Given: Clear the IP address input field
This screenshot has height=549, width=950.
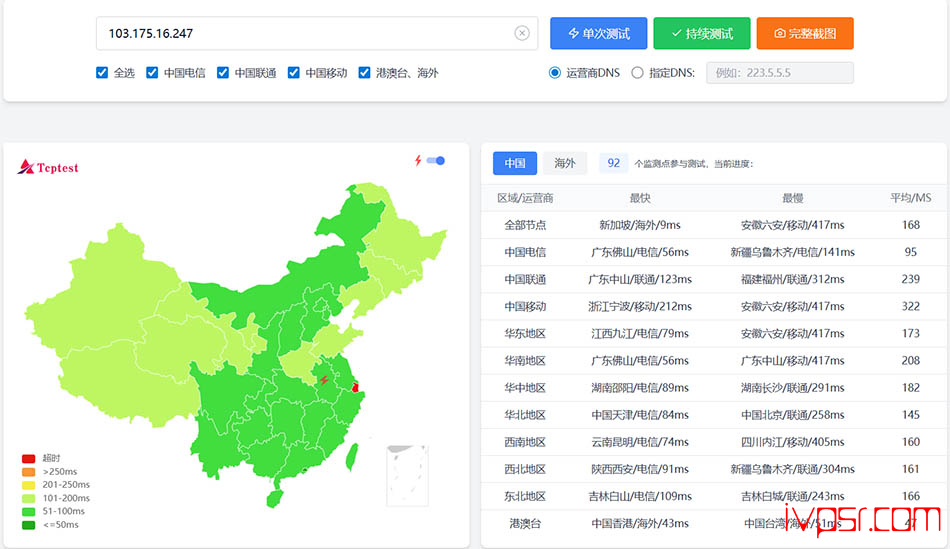Looking at the screenshot, I should (x=522, y=33).
